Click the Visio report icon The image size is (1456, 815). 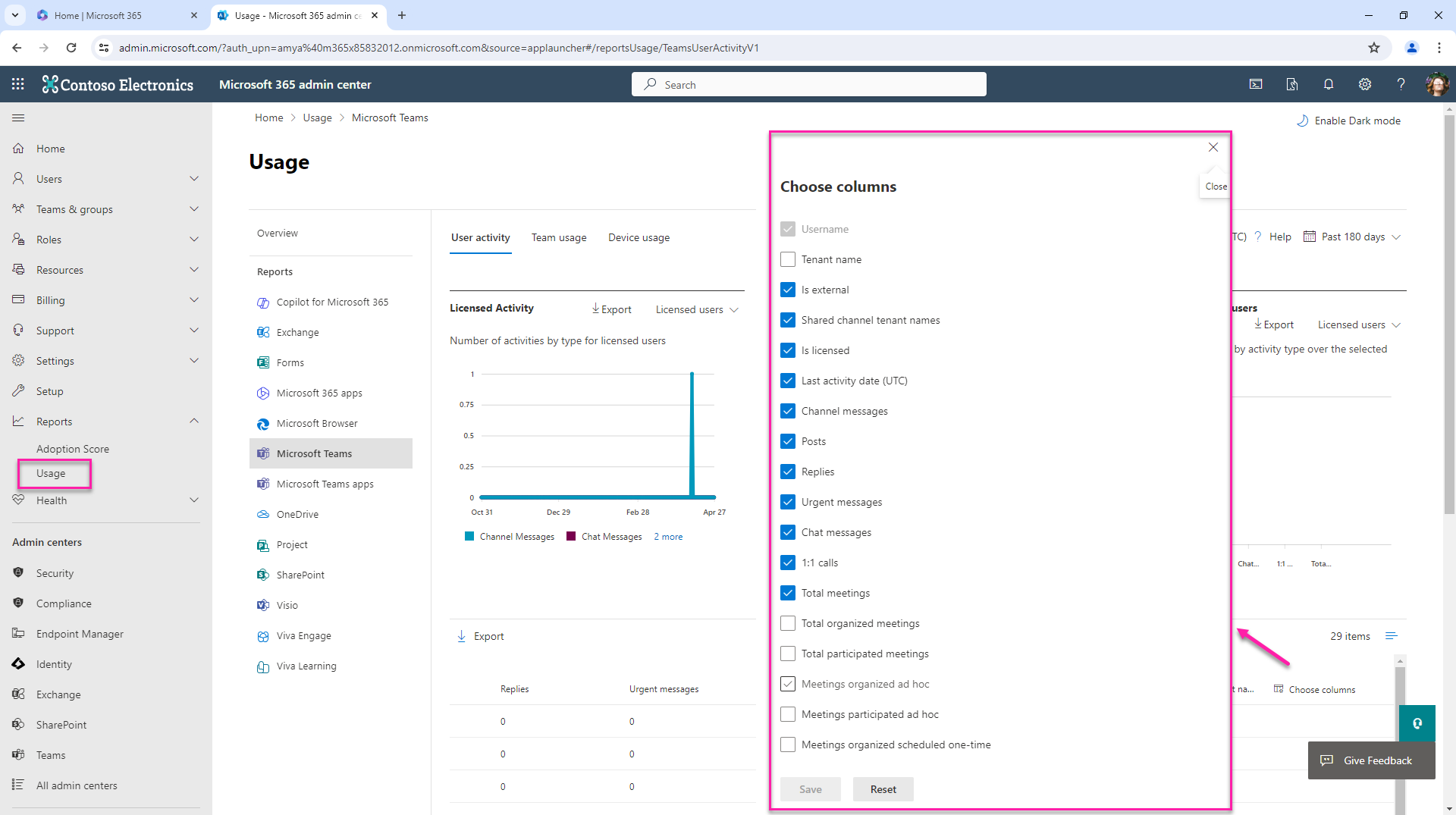pyautogui.click(x=263, y=606)
